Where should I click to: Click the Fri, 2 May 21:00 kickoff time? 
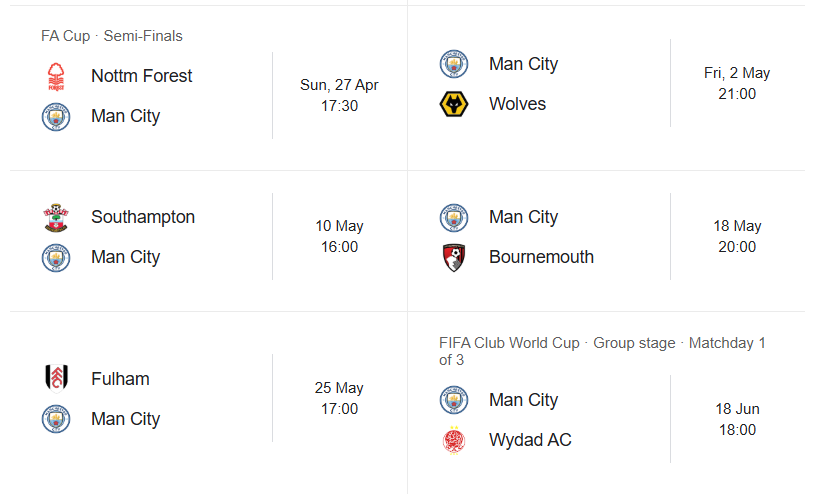tap(737, 84)
